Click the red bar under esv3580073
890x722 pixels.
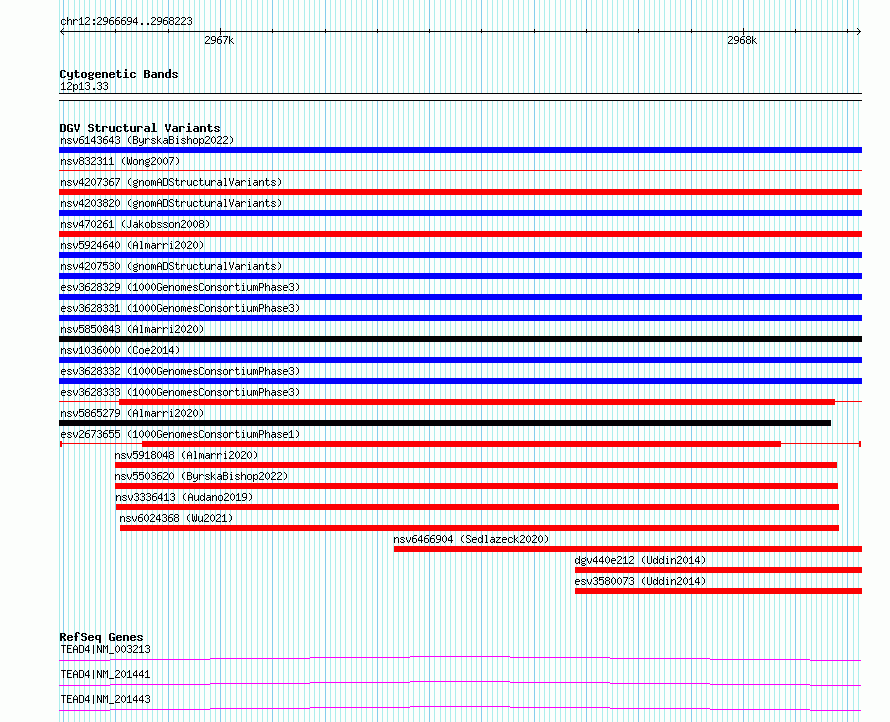click(719, 591)
